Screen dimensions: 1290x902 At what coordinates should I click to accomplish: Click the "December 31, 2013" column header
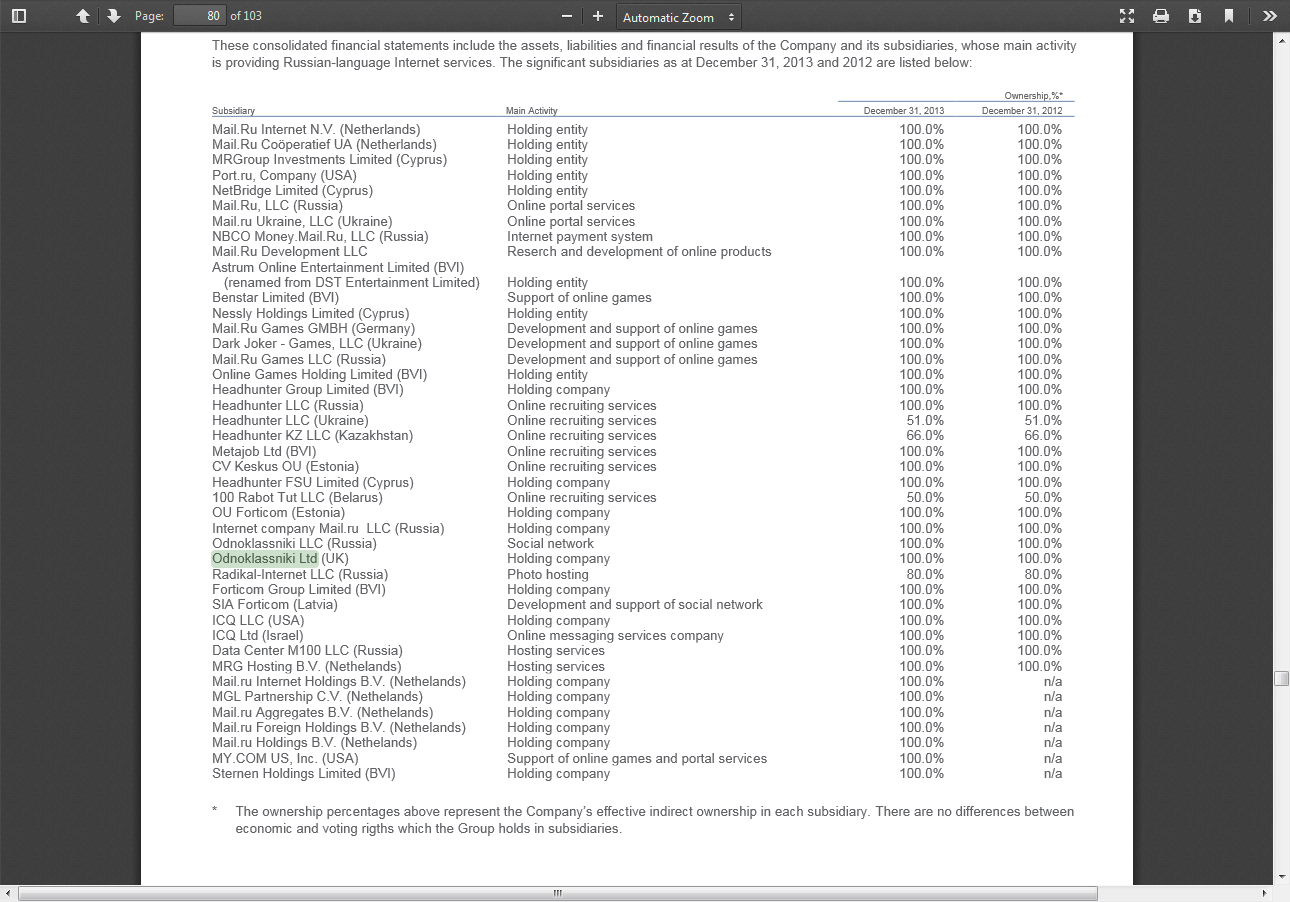[x=904, y=111]
